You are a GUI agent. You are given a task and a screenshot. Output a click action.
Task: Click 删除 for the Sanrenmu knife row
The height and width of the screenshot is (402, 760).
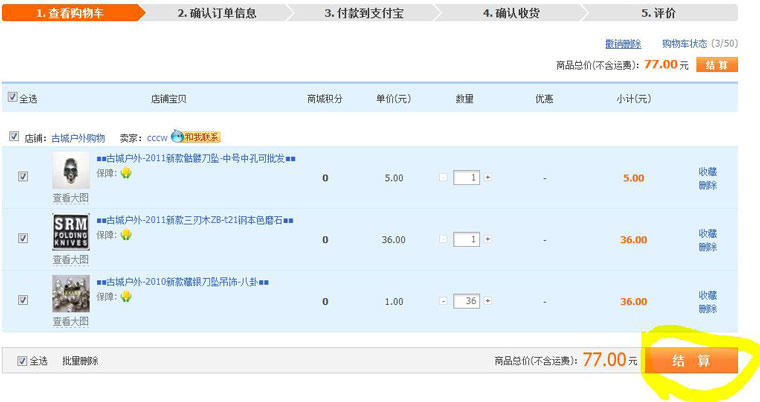pyautogui.click(x=707, y=246)
